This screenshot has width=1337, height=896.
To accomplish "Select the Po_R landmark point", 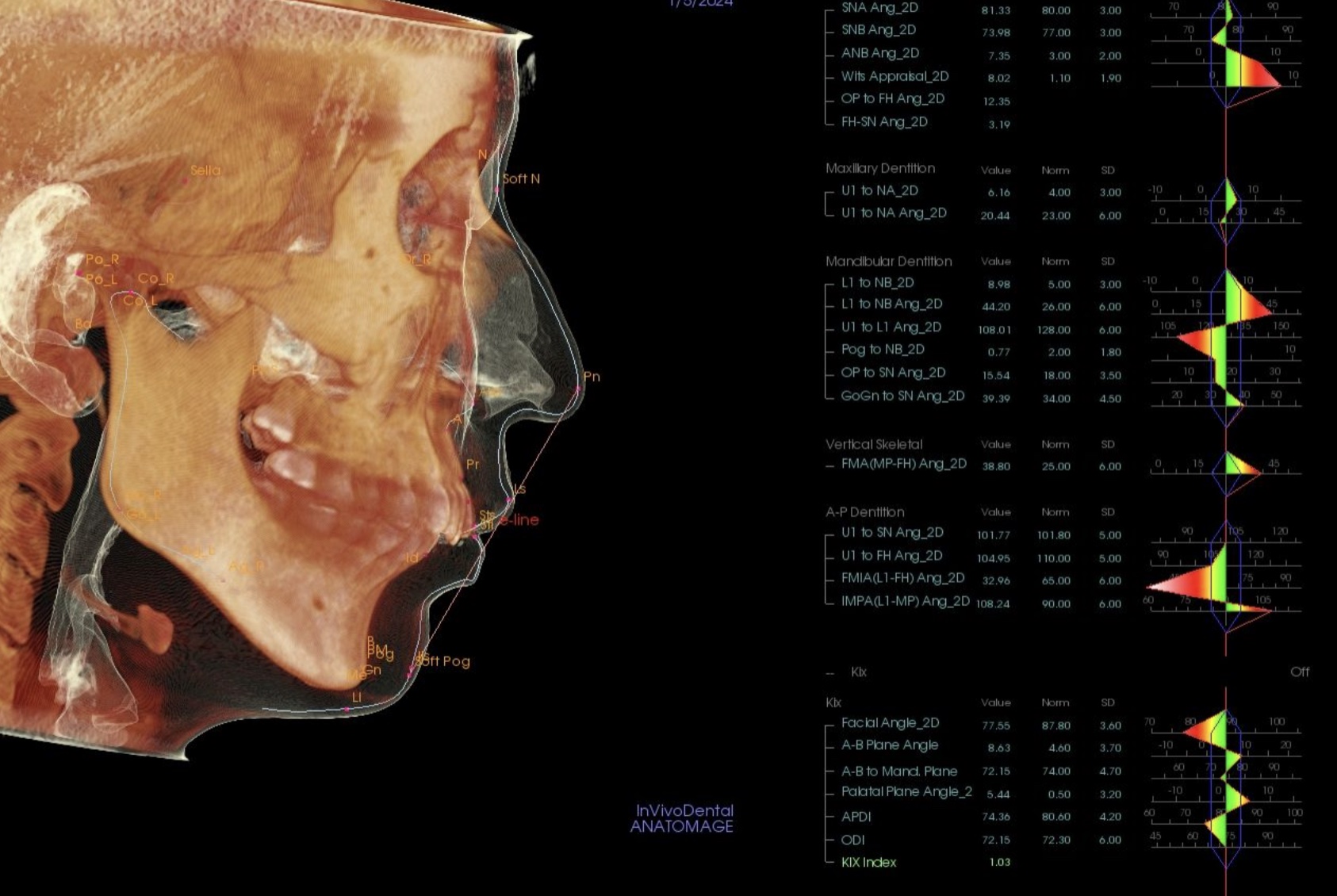I will 80,271.
